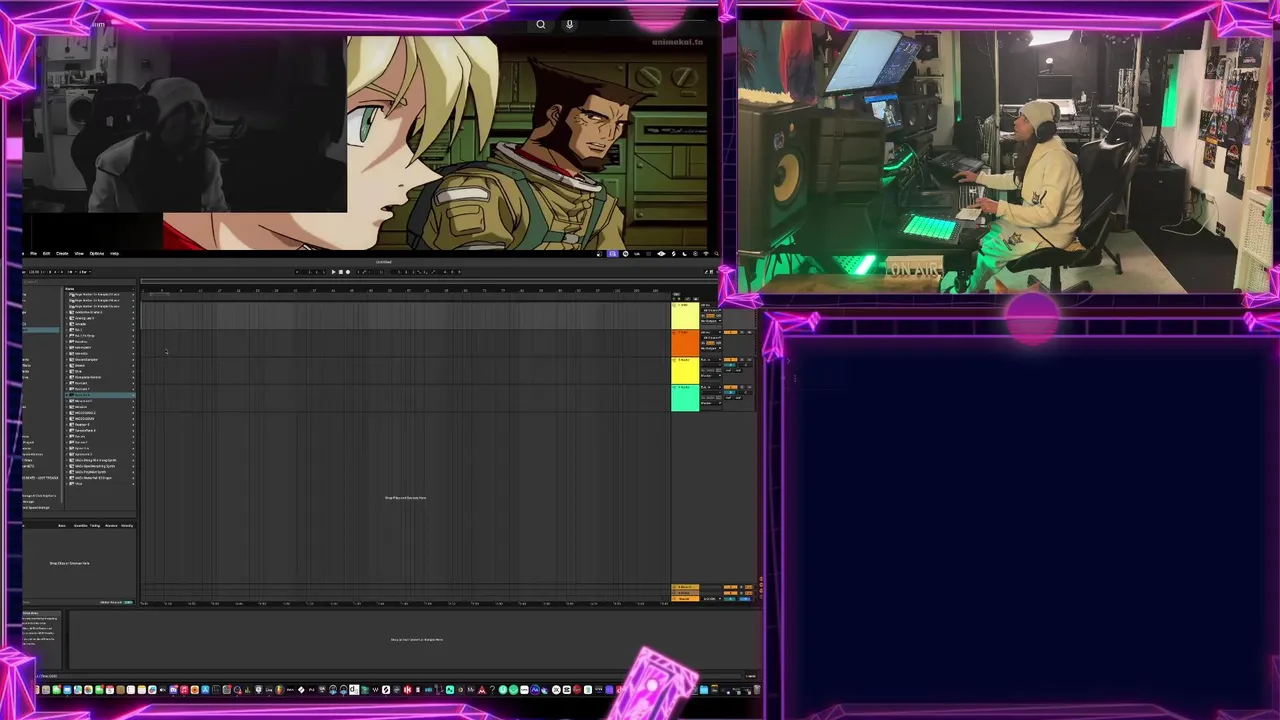Select the tempo field showing 120.00
1280x720 pixels.
(x=33, y=272)
